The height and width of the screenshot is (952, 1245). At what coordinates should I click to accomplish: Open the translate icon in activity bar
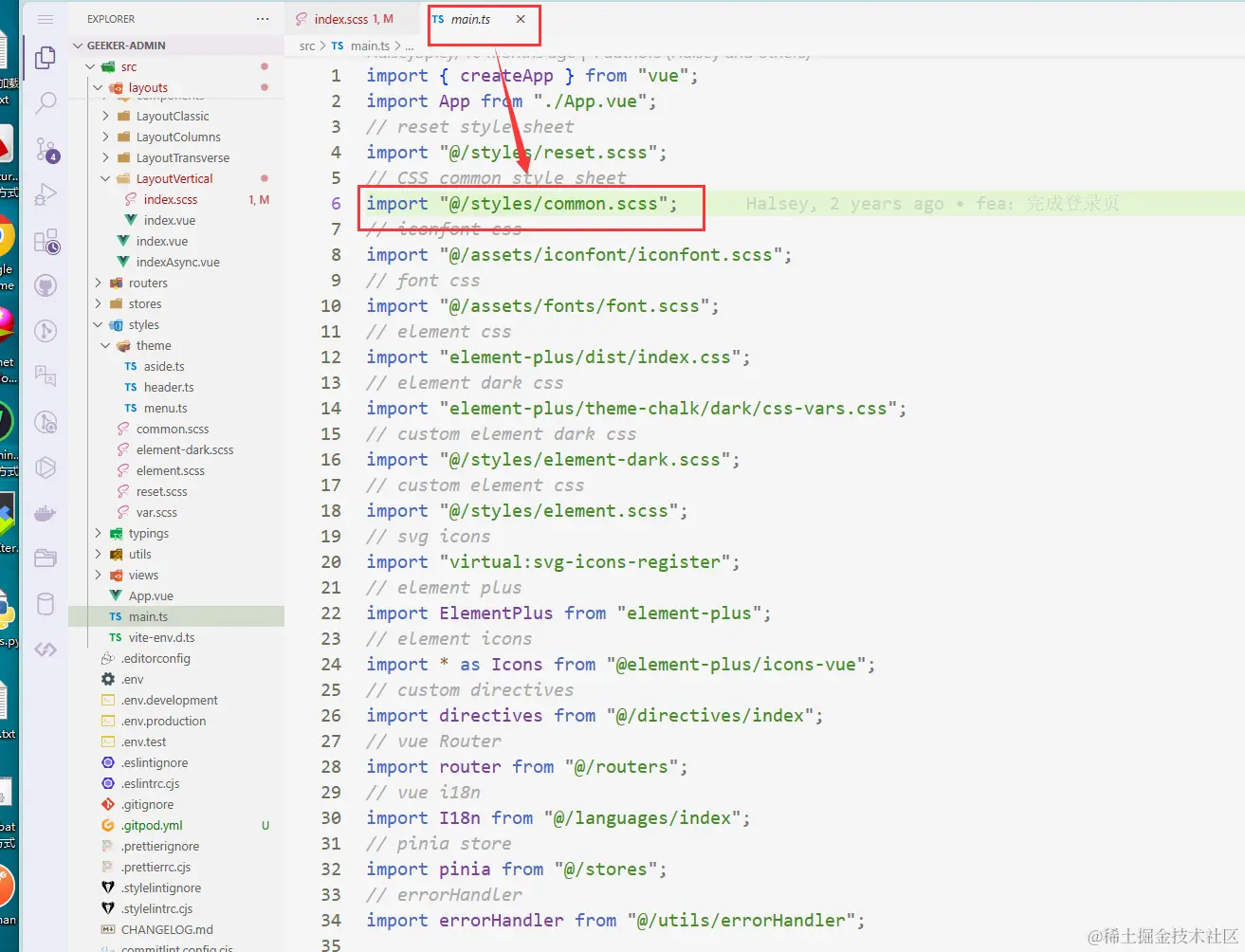pos(46,376)
